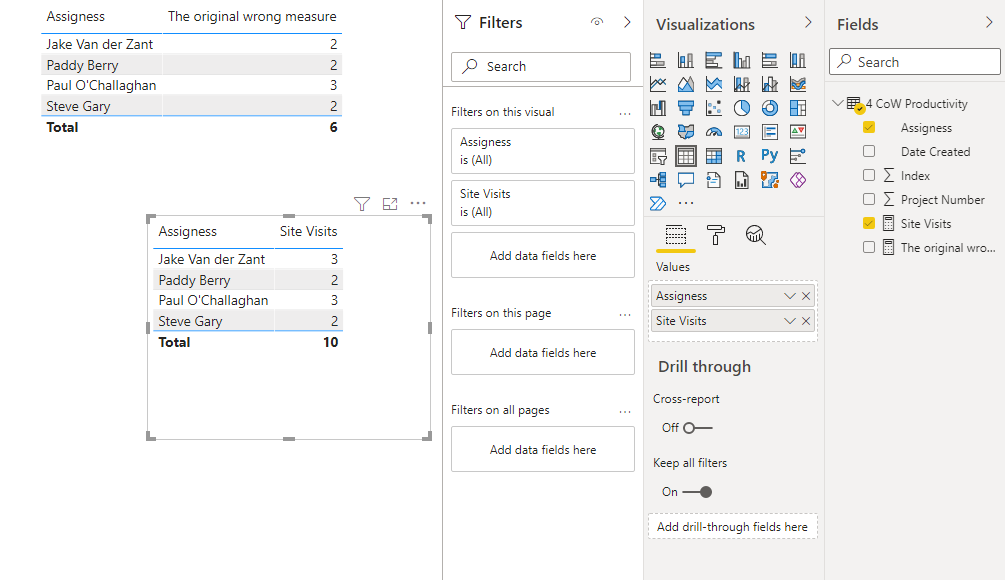Select the Donut chart visual
This screenshot has width=1005, height=580.
(x=770, y=108)
